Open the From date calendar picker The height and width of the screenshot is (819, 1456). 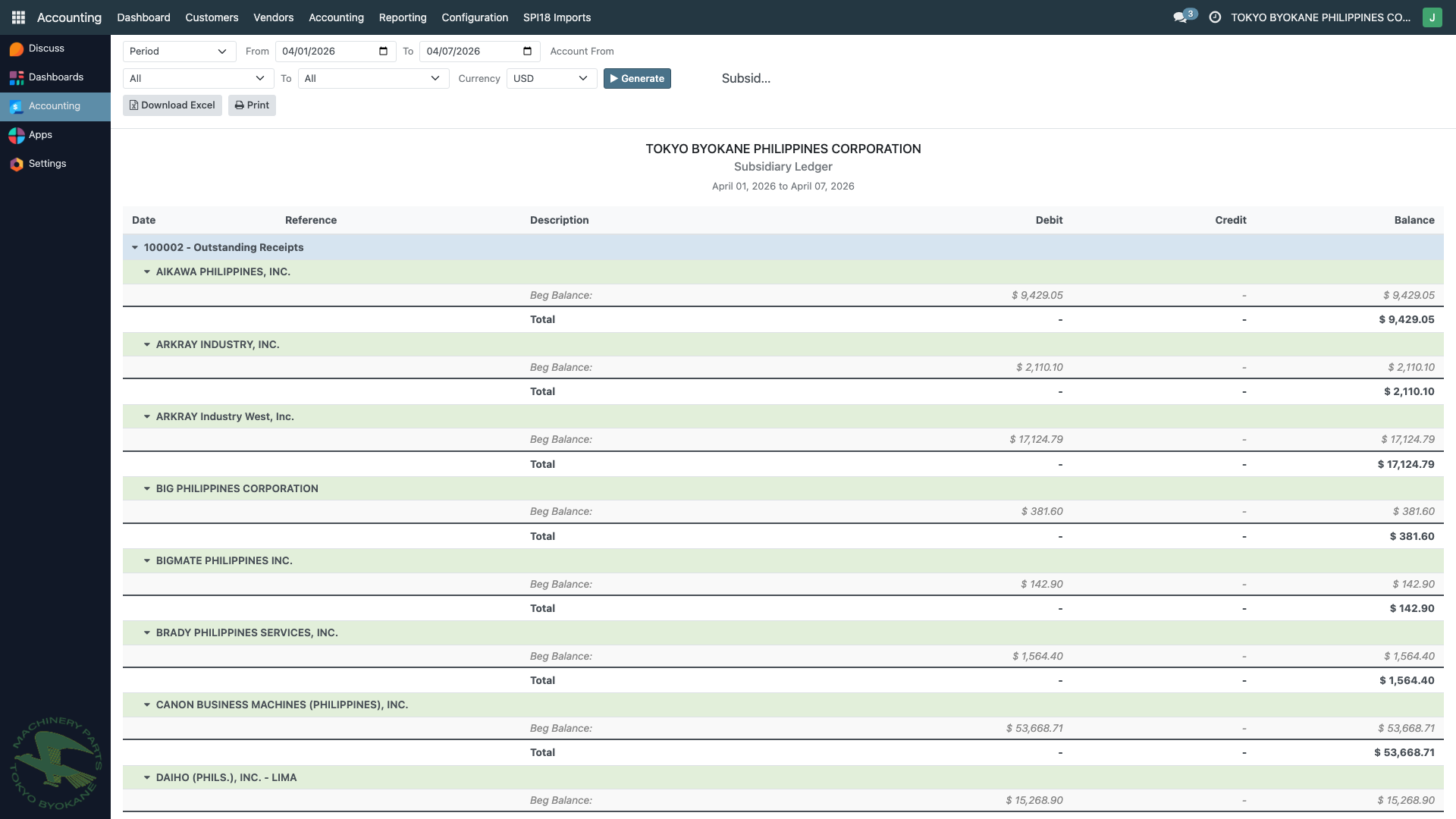[x=383, y=52]
